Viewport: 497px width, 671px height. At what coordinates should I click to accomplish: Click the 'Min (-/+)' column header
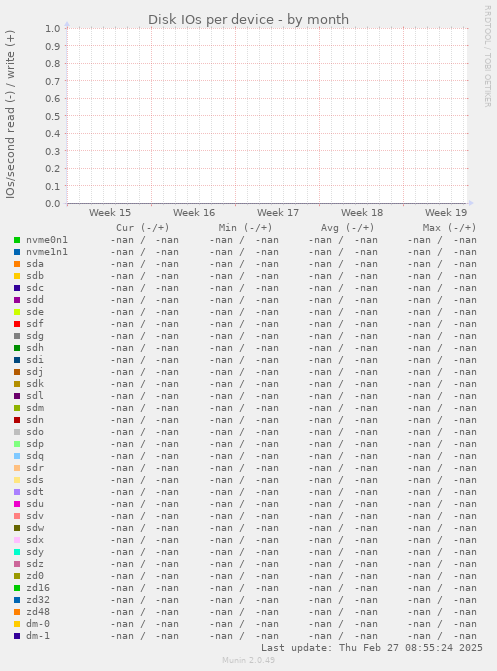(x=245, y=228)
